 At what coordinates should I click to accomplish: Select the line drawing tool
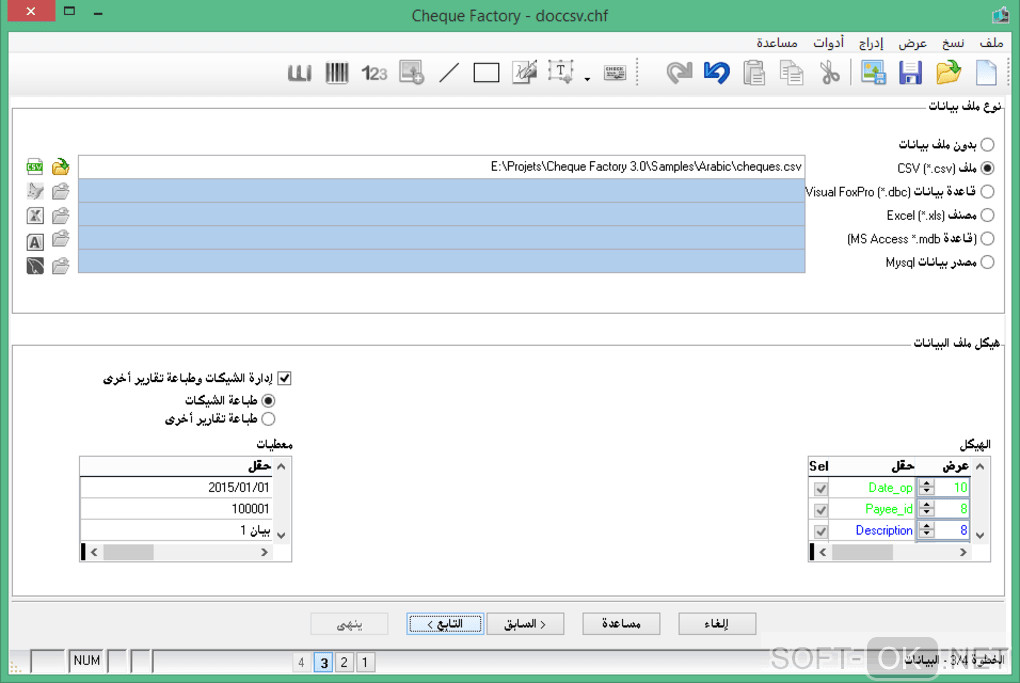click(449, 73)
